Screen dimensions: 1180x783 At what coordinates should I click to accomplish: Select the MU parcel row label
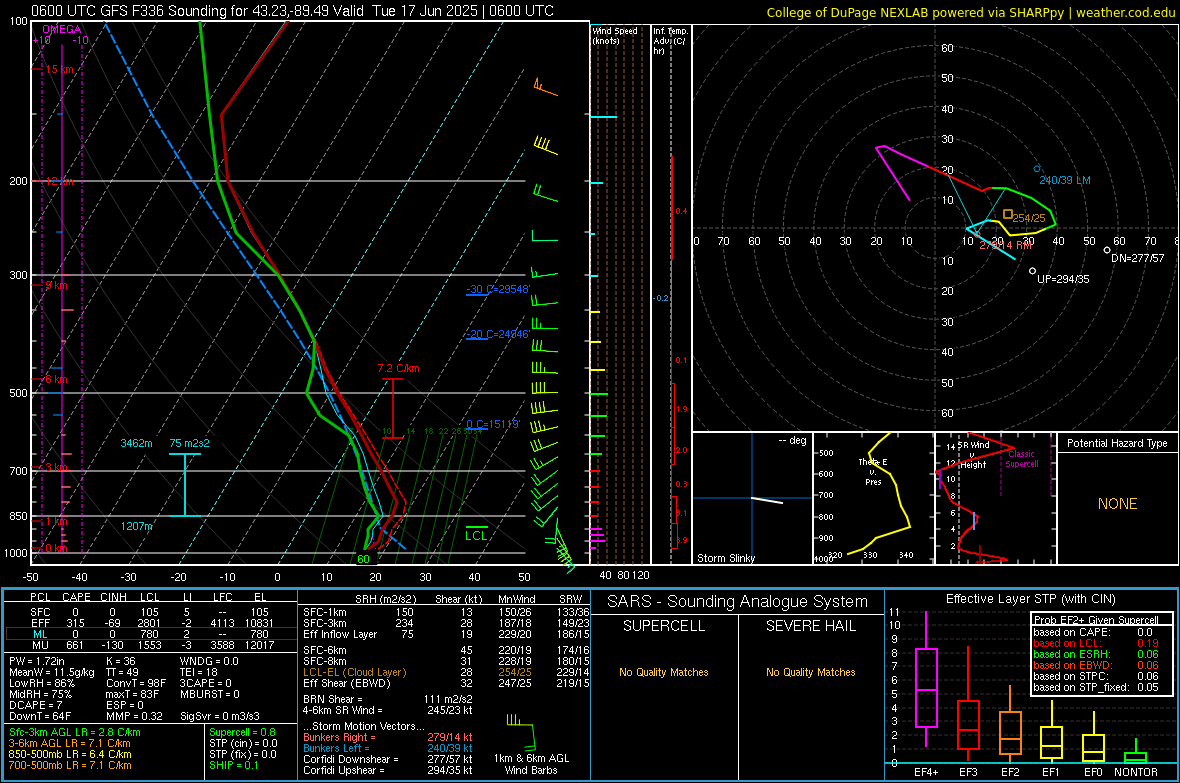pos(40,645)
